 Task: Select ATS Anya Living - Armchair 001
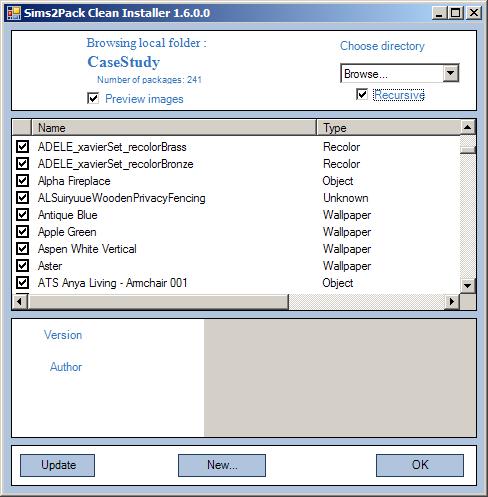[112, 283]
